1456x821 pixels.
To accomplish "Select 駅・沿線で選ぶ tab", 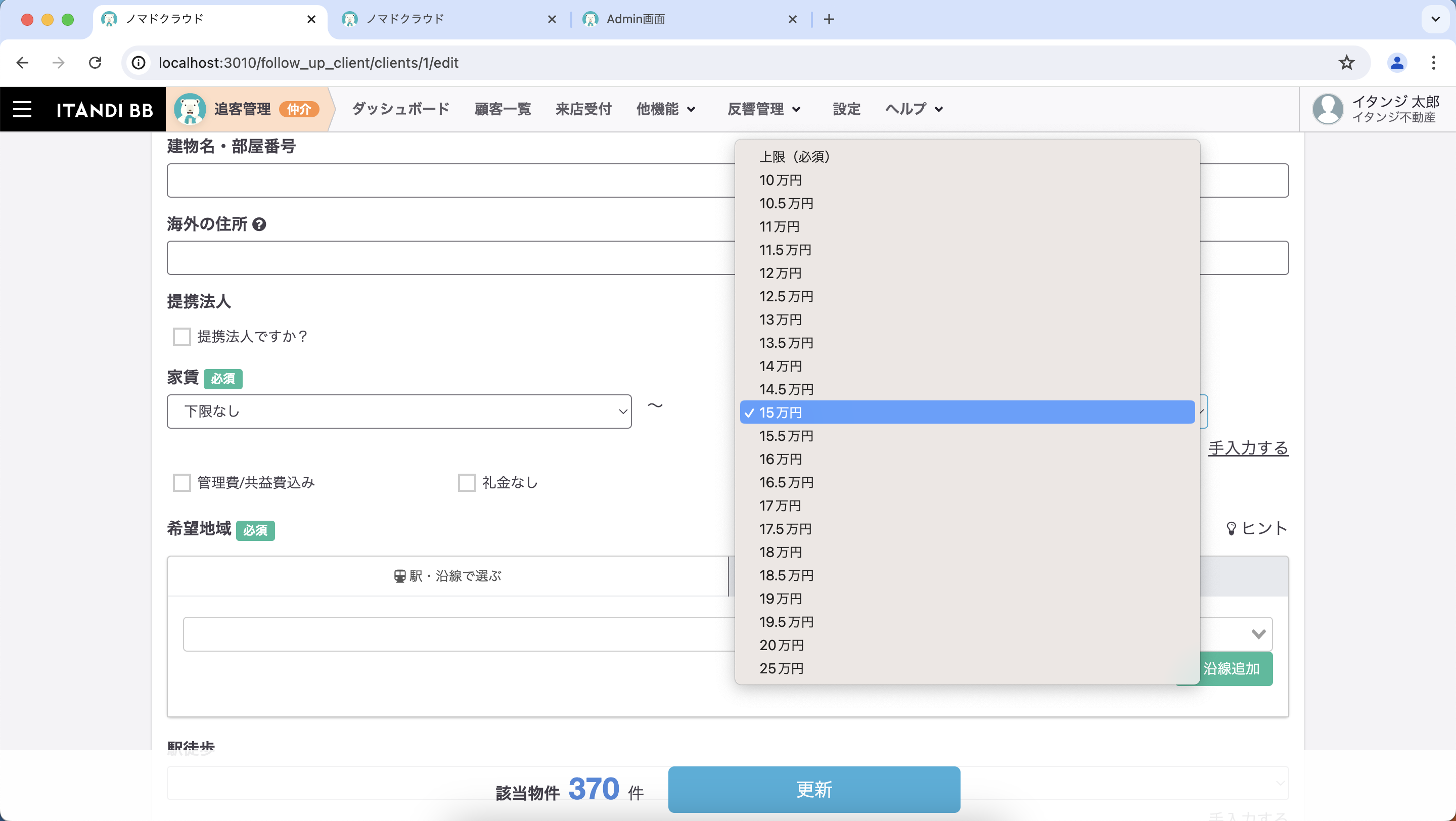I will [447, 576].
